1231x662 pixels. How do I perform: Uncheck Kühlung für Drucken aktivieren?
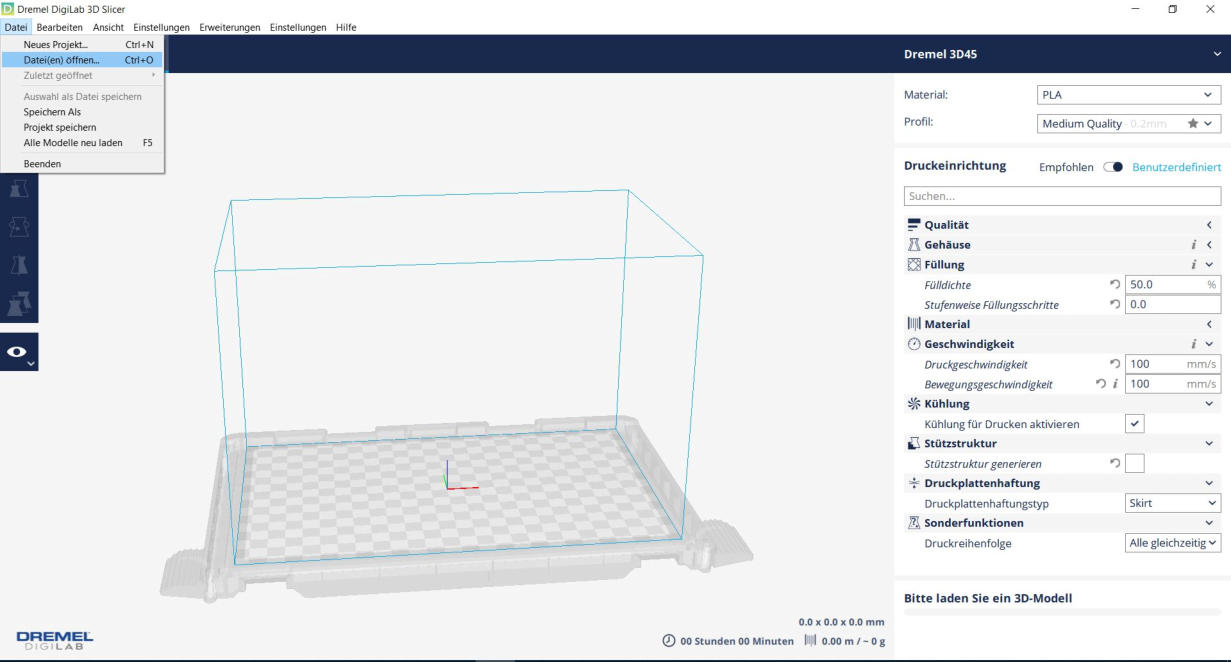[1135, 424]
